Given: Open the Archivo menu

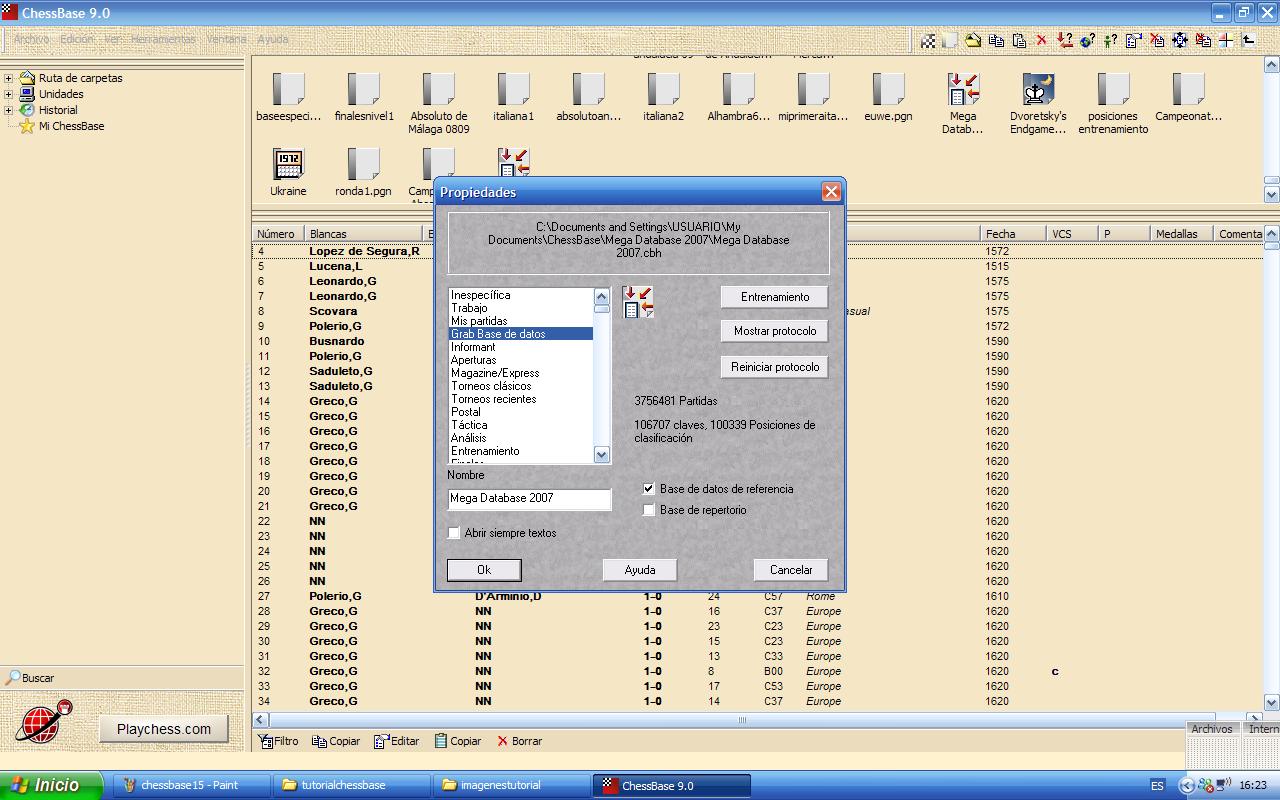Looking at the screenshot, I should pos(31,40).
